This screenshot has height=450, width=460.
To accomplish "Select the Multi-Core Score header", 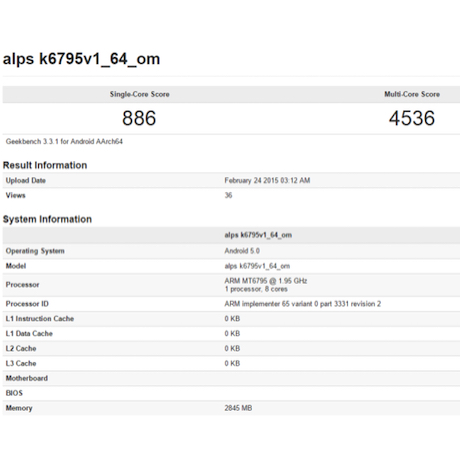I will click(x=412, y=94).
